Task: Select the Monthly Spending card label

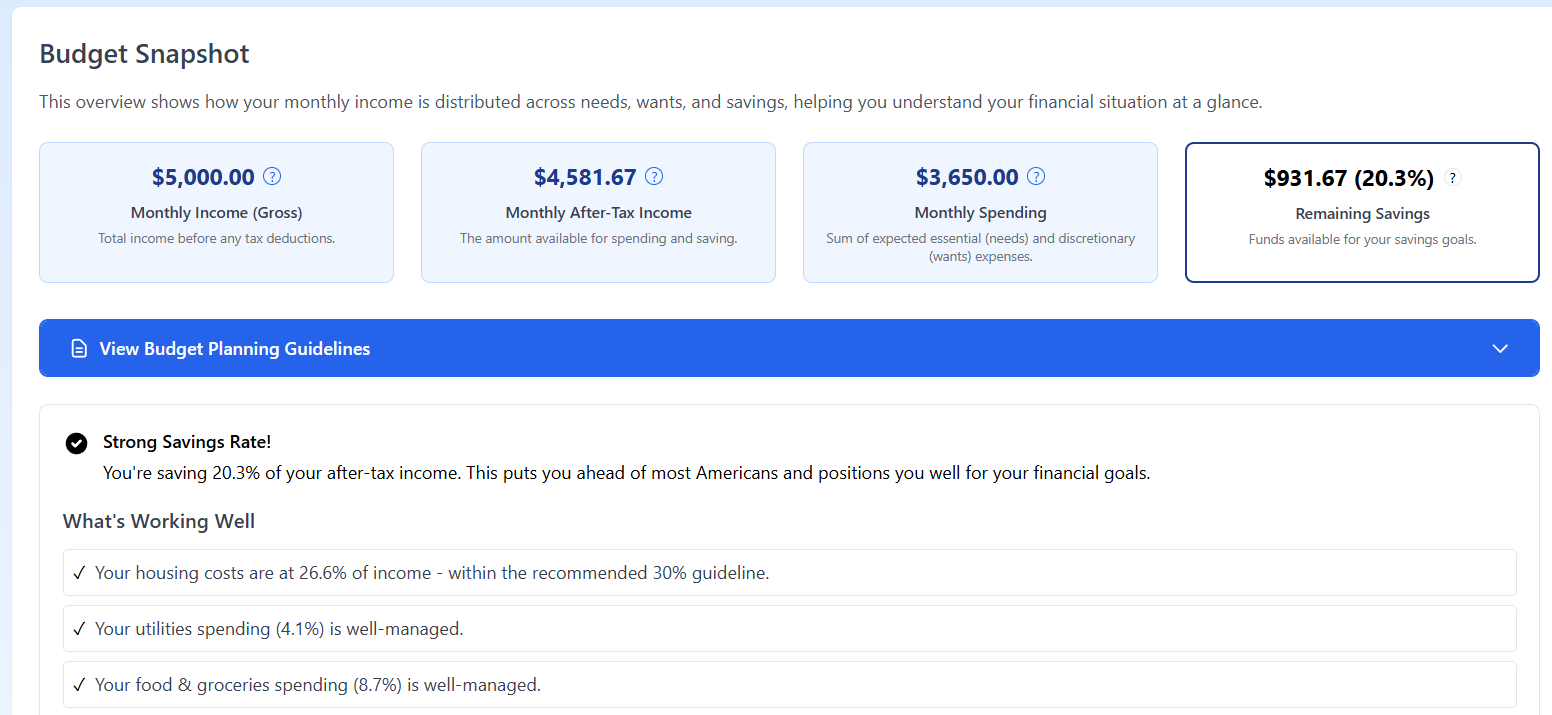Action: (x=980, y=213)
